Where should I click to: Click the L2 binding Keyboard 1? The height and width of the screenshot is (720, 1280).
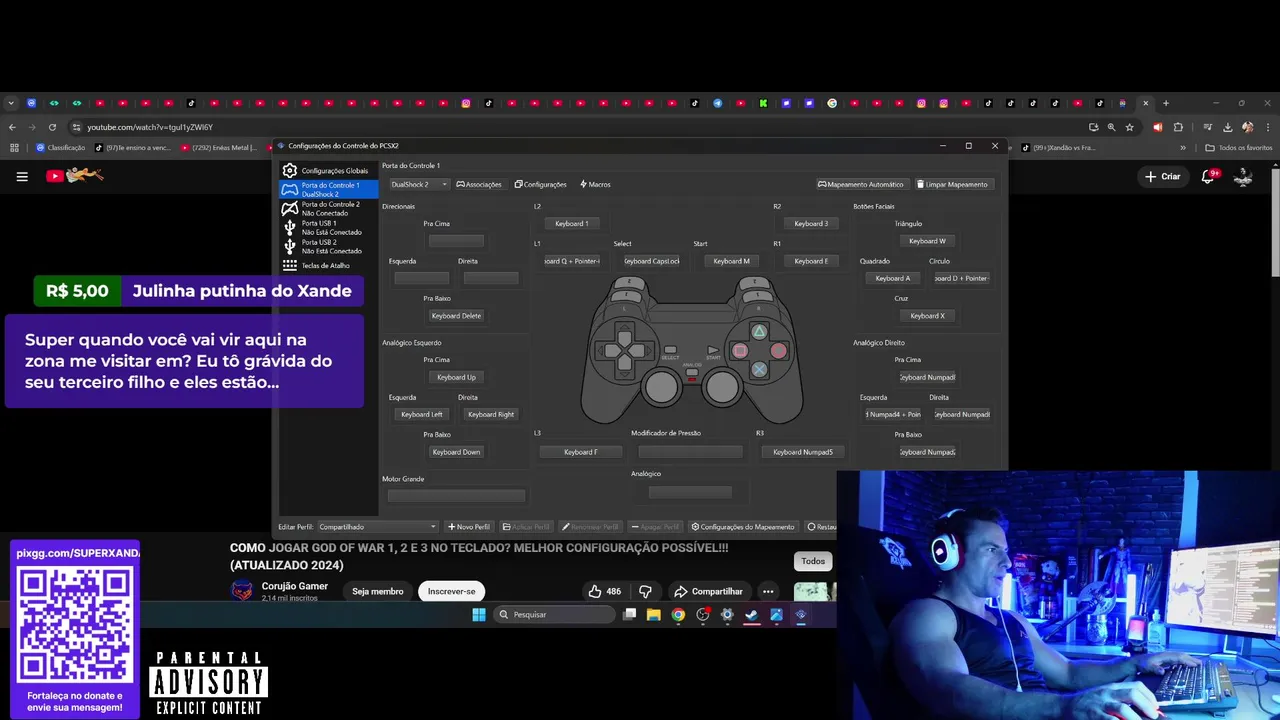572,223
